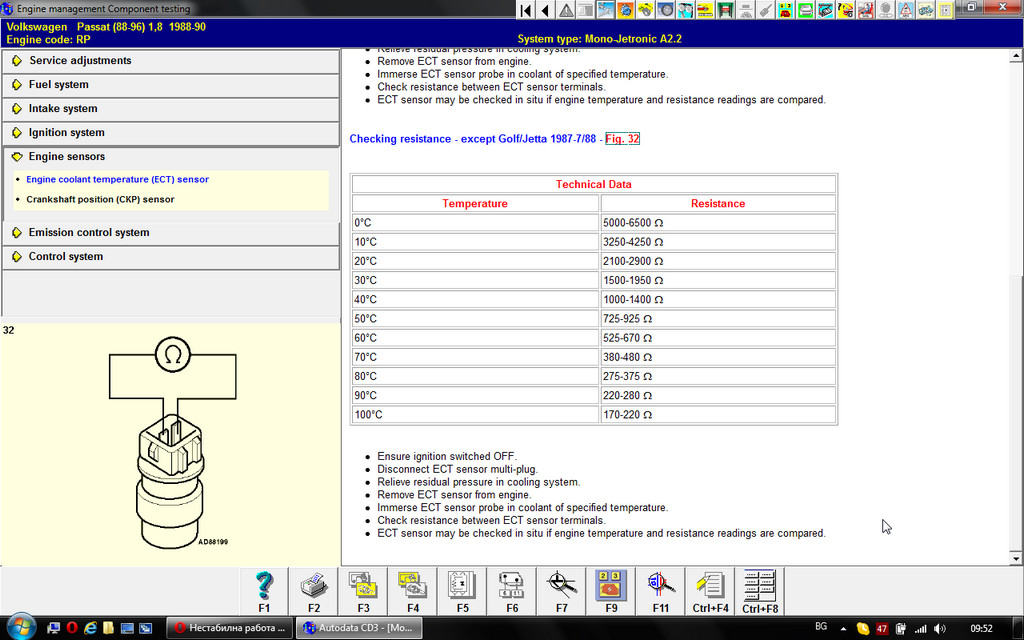Open the Ctrl+F4 notes icon
Image resolution: width=1024 pixels, height=640 pixels.
coord(710,586)
